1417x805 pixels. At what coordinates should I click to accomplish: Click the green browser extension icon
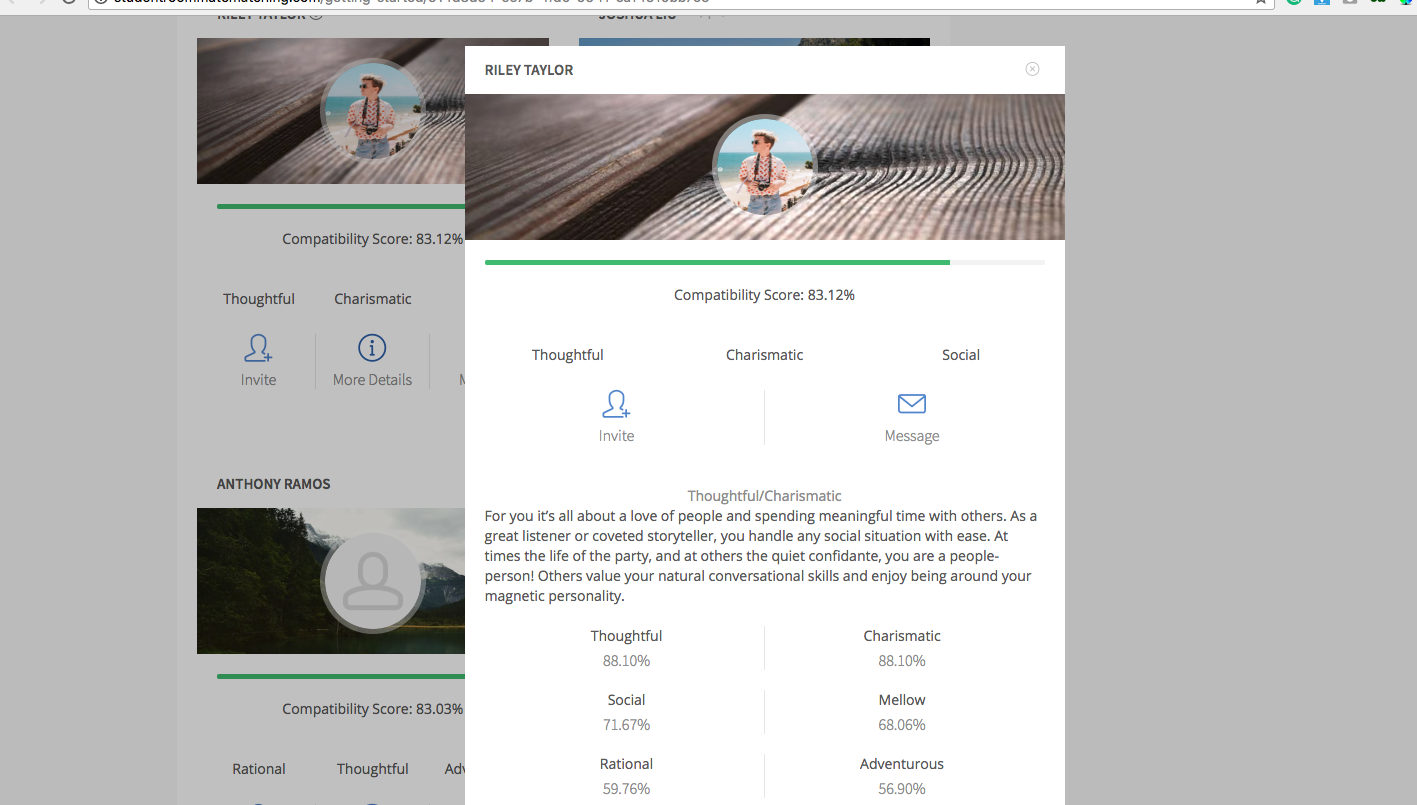click(x=1293, y=3)
